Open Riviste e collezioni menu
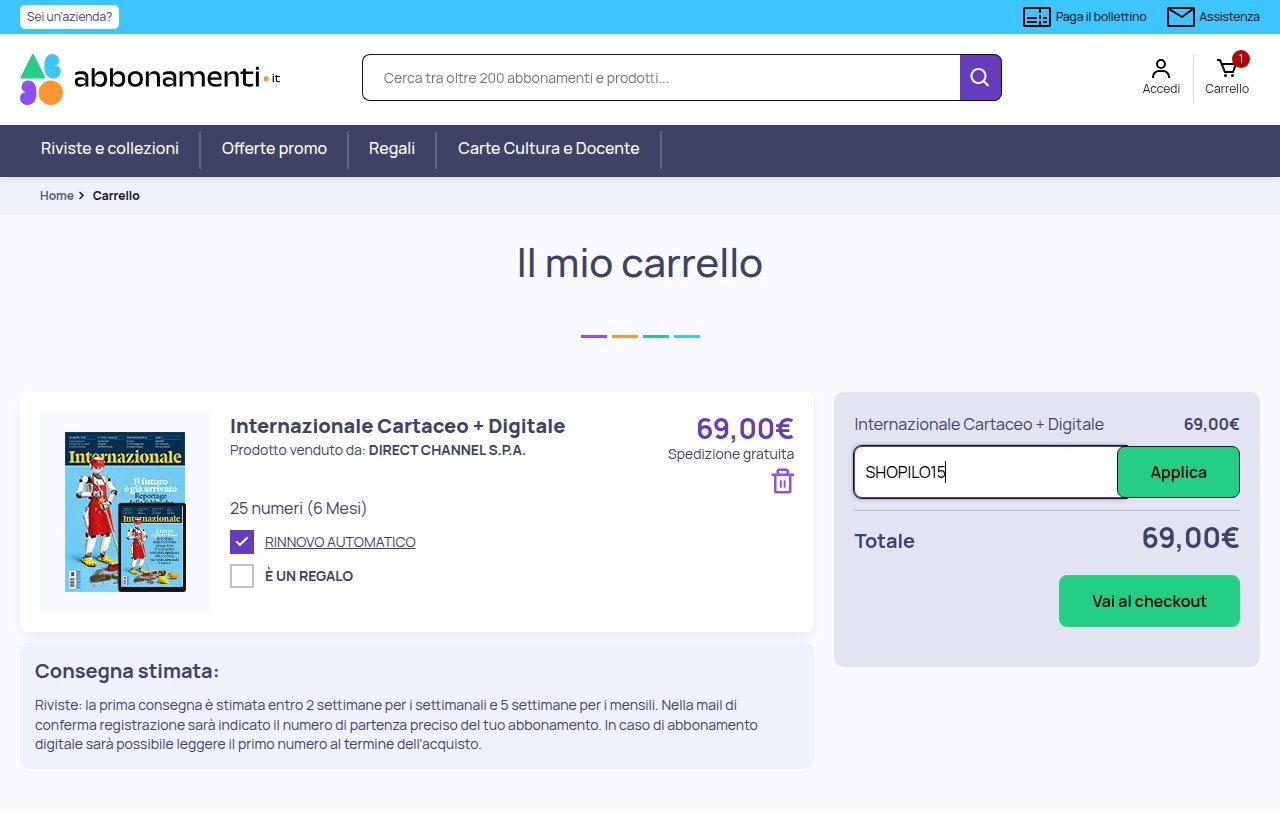The height and width of the screenshot is (832, 1280). tap(110, 149)
